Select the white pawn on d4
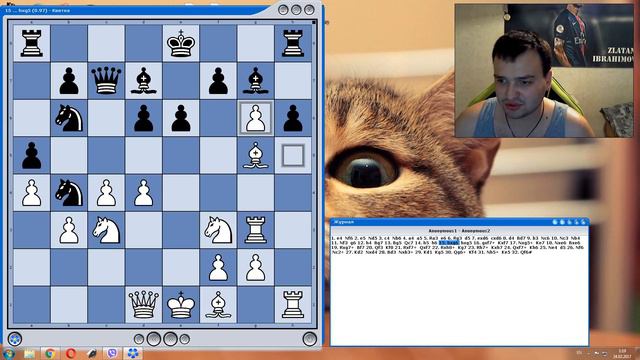Viewport: 640px width, 360px height. [143, 193]
